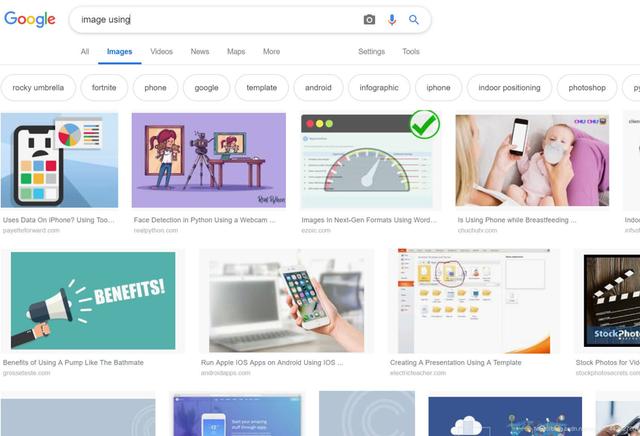Switch to the Videos tab

[x=161, y=51]
